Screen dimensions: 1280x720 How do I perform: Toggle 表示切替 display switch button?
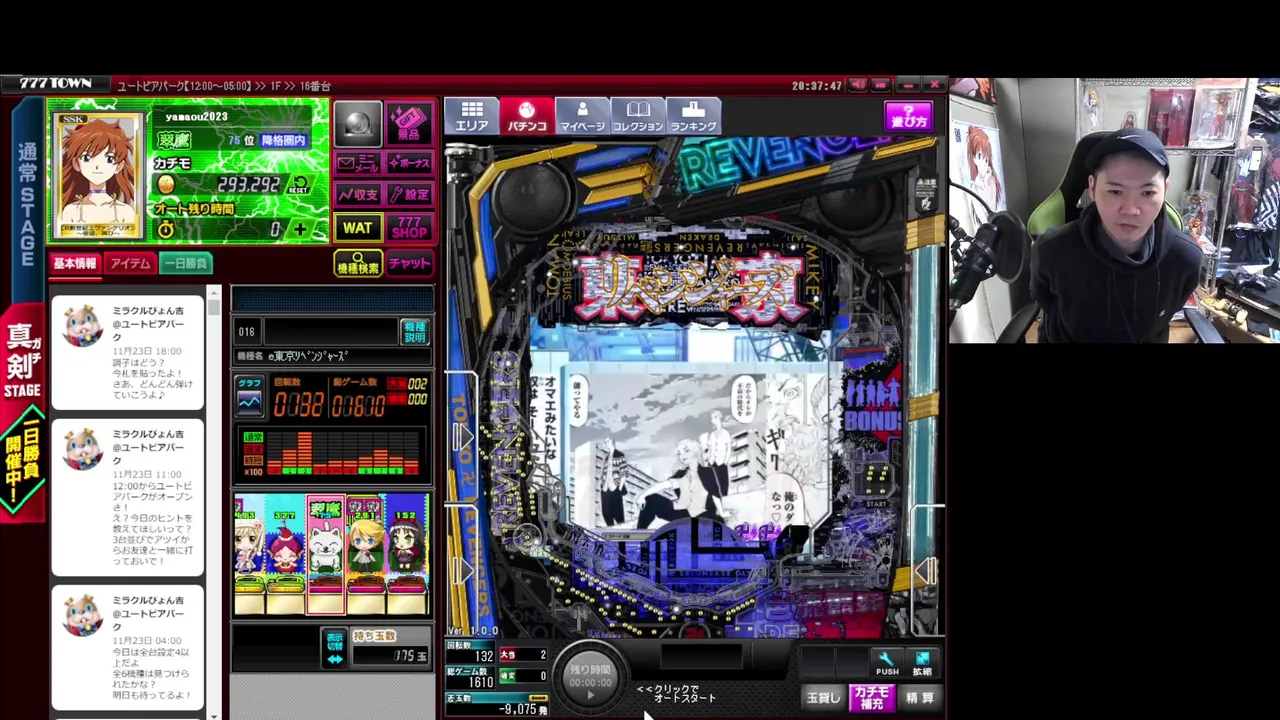point(334,648)
